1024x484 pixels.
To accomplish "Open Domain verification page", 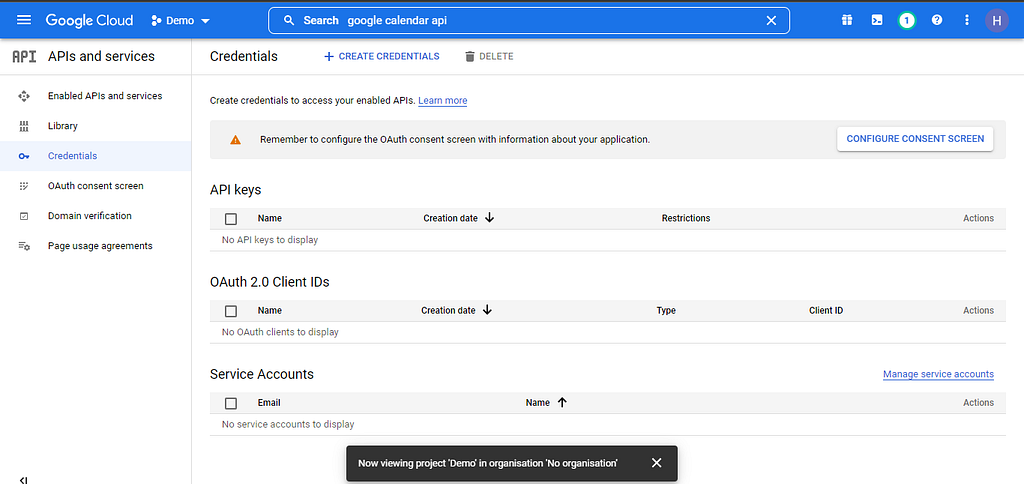I will point(89,216).
